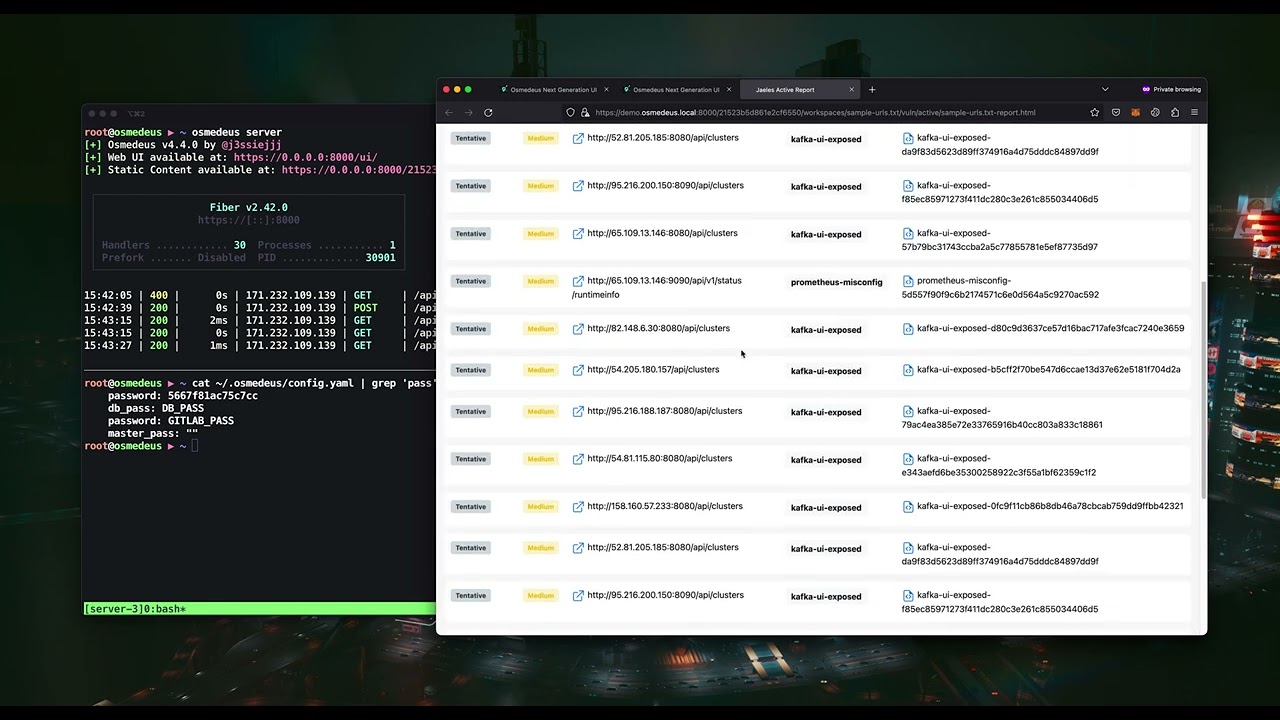Click the browser forward arrow
This screenshot has width=1280, height=720.
468,112
